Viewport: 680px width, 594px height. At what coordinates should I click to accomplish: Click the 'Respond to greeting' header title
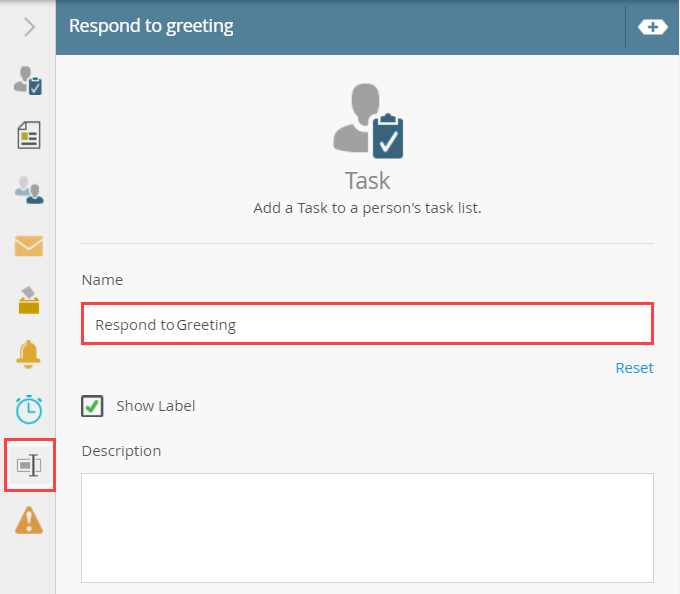click(x=151, y=26)
